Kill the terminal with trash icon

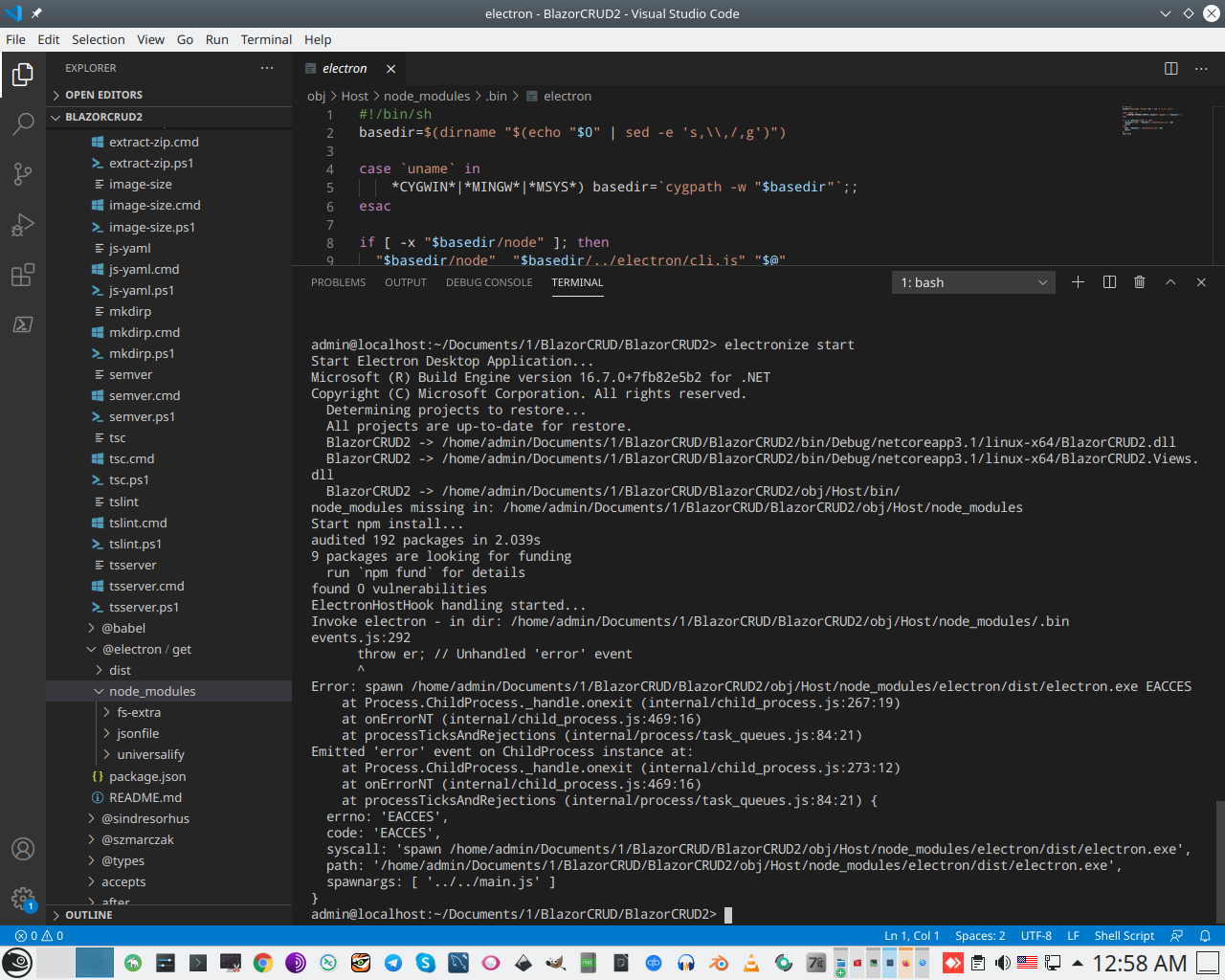[x=1139, y=282]
